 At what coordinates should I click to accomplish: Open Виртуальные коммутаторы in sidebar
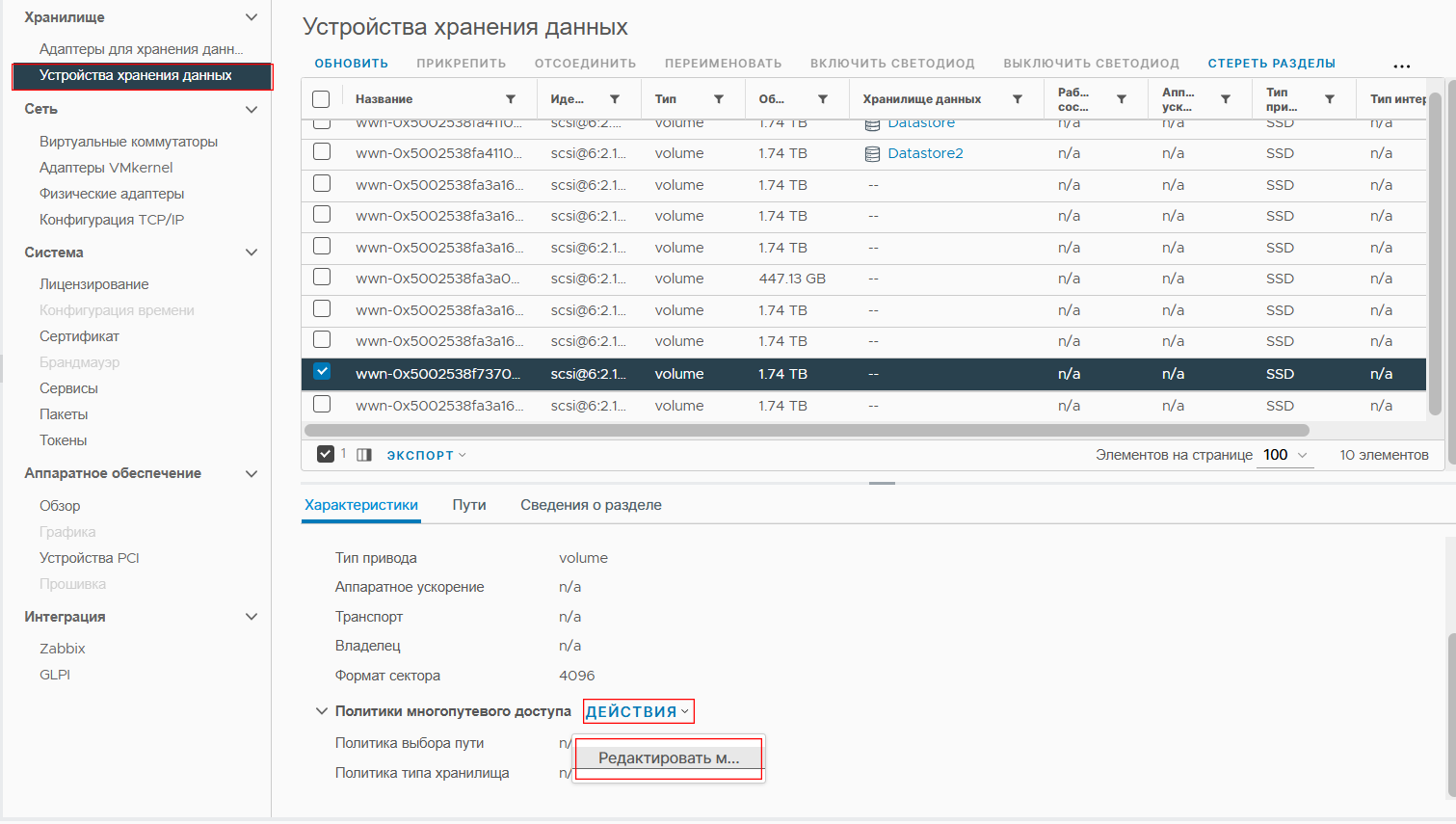[x=128, y=142]
